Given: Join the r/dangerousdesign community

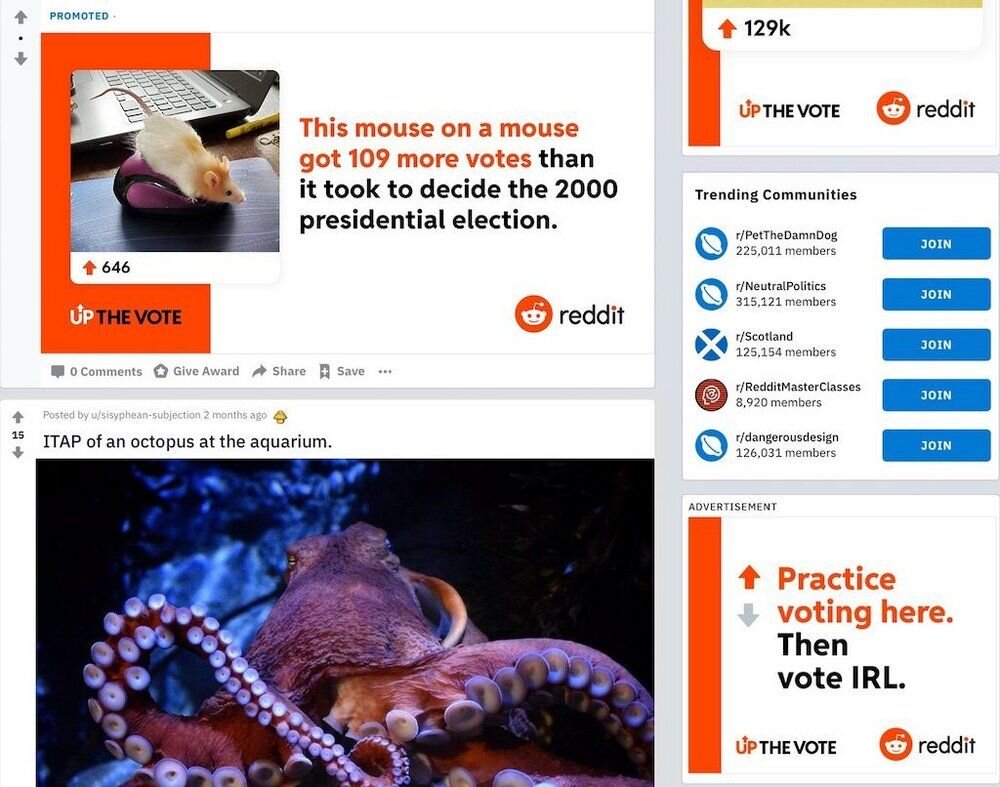Looking at the screenshot, I should [x=936, y=445].
